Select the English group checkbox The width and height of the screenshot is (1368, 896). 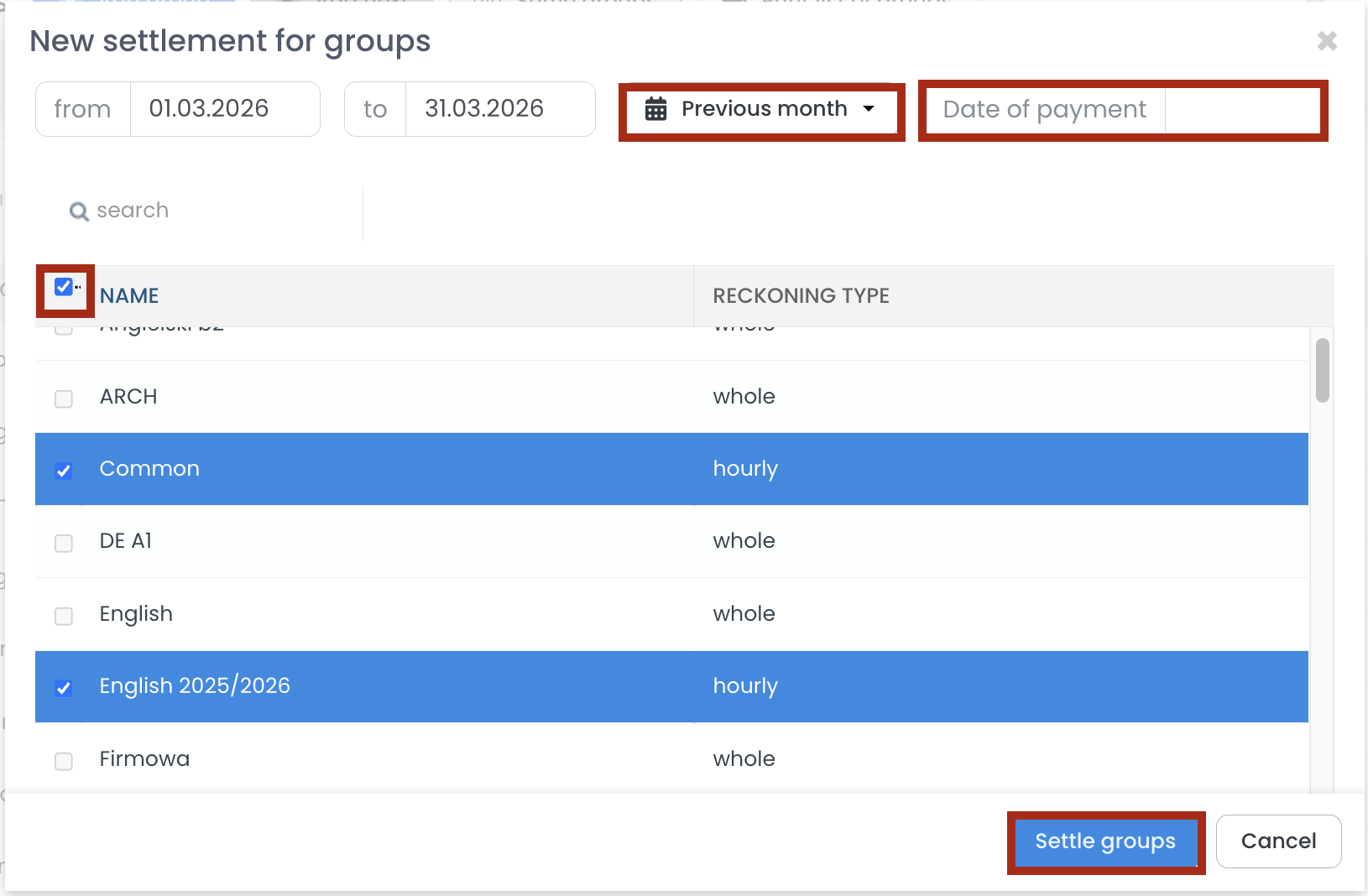(x=64, y=616)
